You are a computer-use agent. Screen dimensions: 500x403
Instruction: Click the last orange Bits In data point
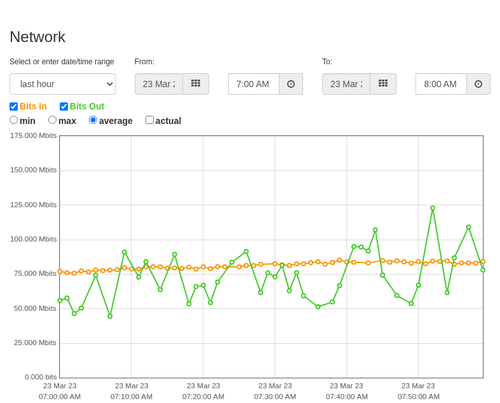pos(483,262)
